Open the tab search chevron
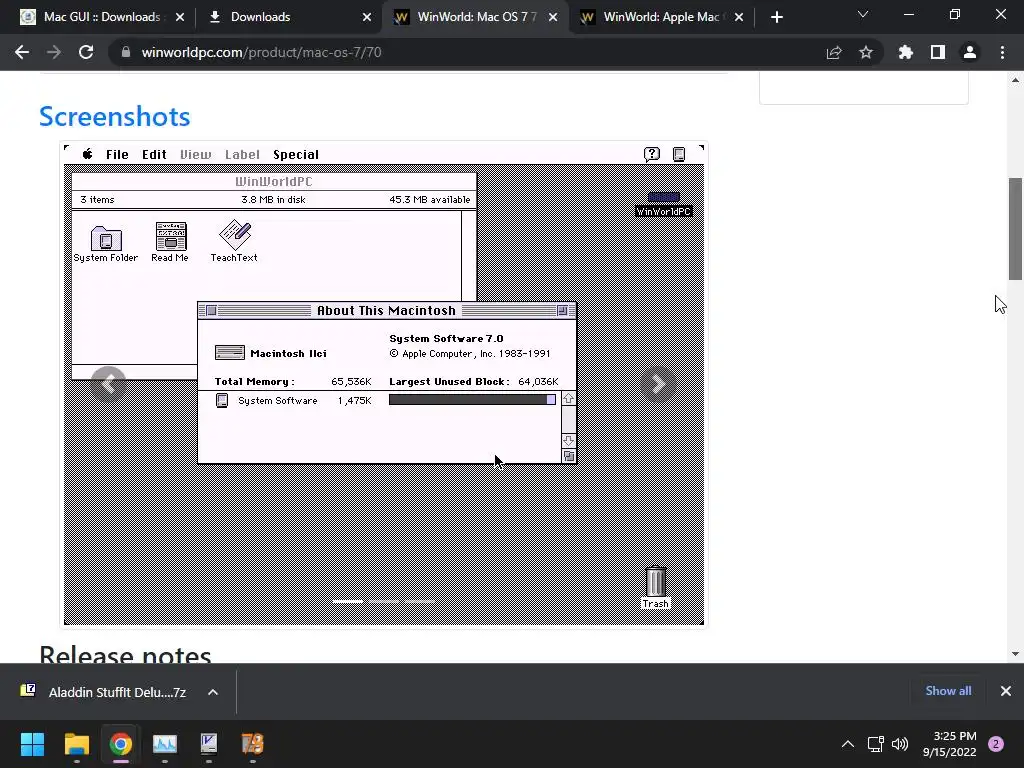 (863, 14)
